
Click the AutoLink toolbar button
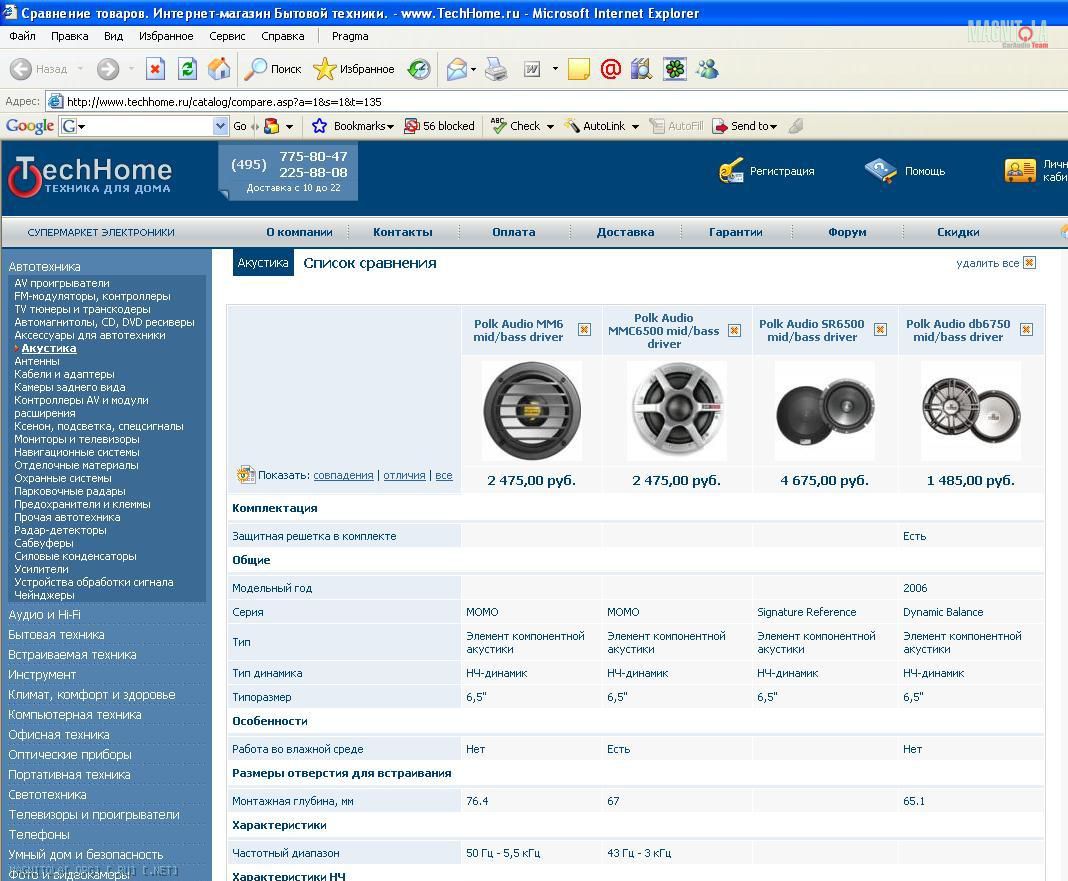595,126
